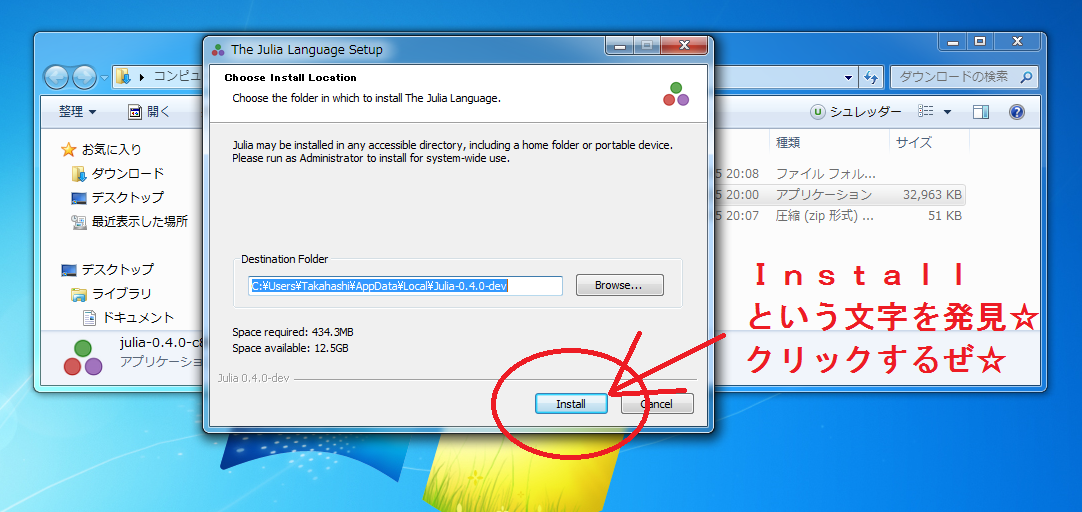Go back in Explorer navigation
1082x512 pixels.
pos(57,77)
